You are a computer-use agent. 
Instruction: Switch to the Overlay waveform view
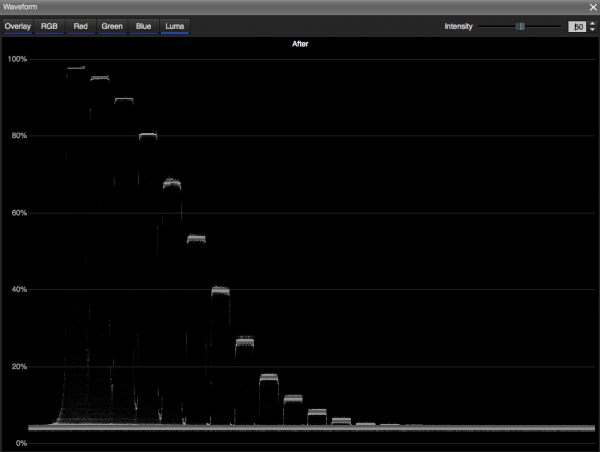(18, 26)
